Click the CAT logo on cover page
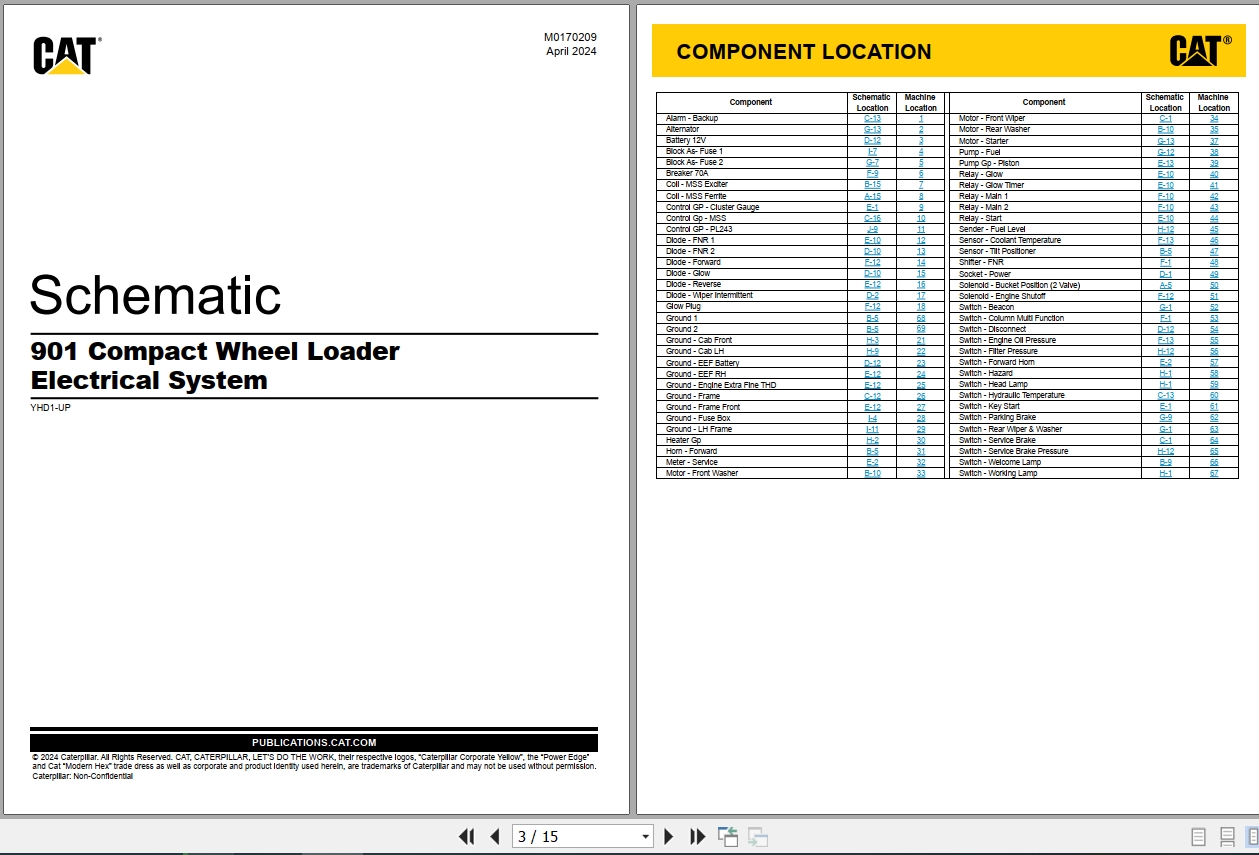The image size is (1259, 855). click(67, 55)
